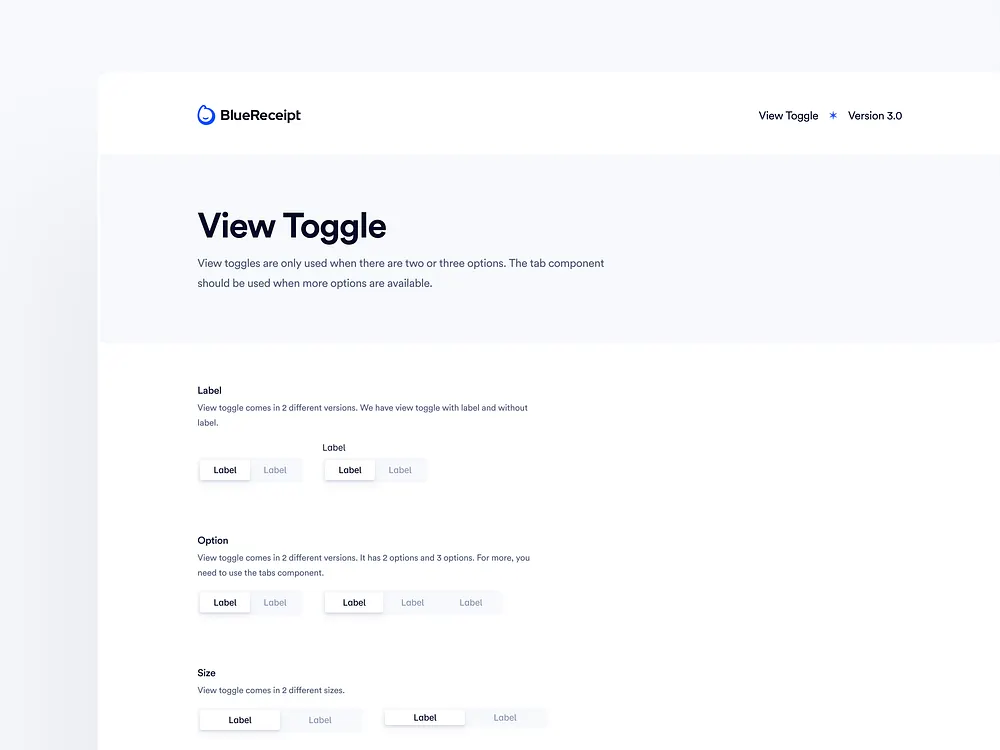Click the Label caption above the toggle
The width and height of the screenshot is (1000, 750).
[x=334, y=447]
